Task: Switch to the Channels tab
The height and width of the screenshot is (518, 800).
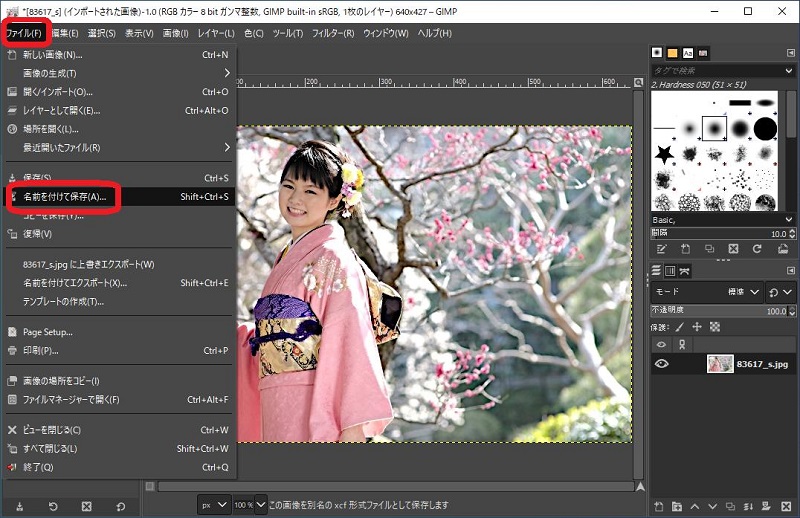Action: (670, 271)
